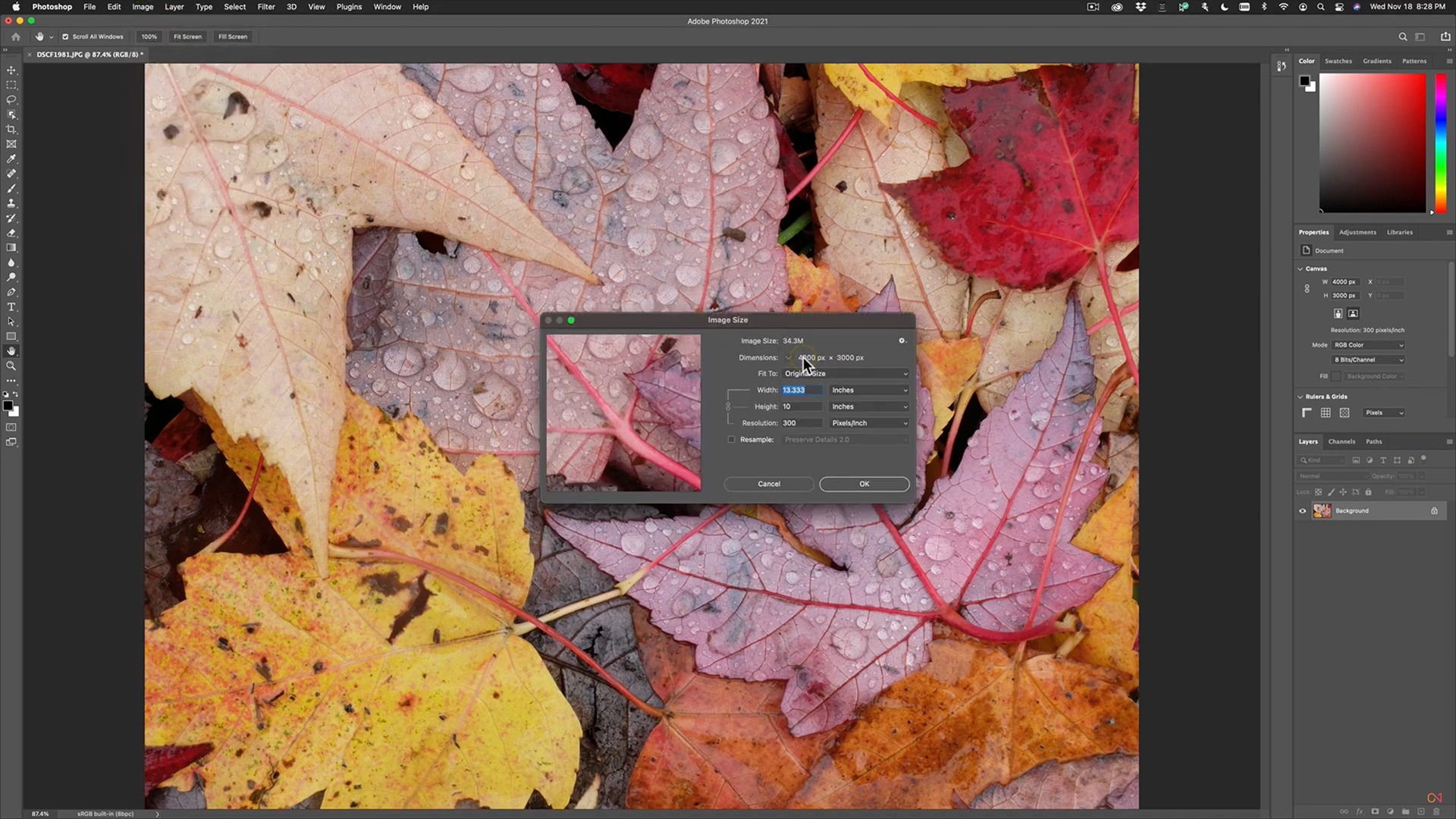Click the foreground color swatch

coord(9,404)
